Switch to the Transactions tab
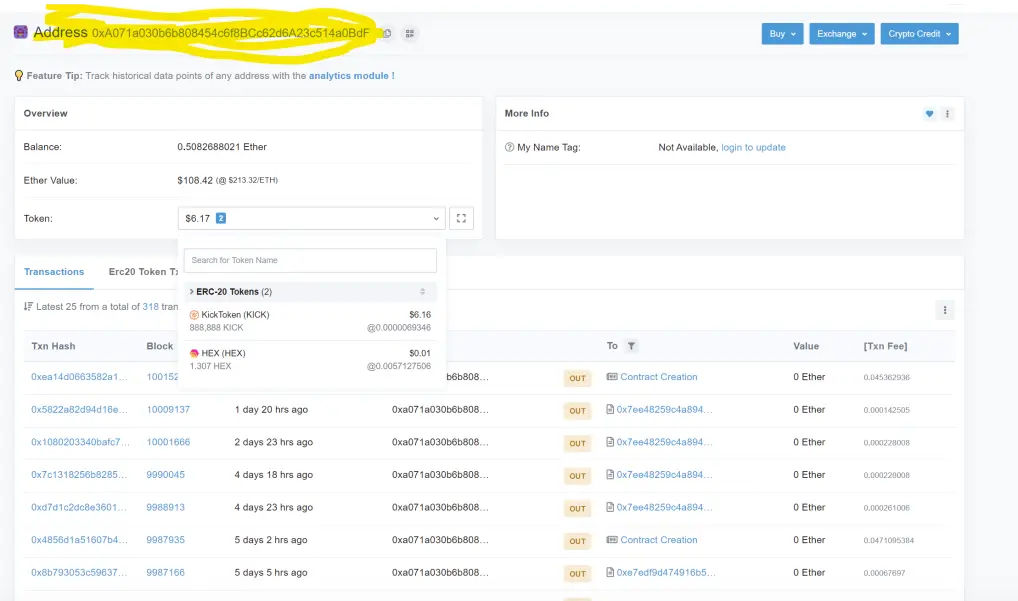Viewport: 1018px width, 601px height. [54, 272]
